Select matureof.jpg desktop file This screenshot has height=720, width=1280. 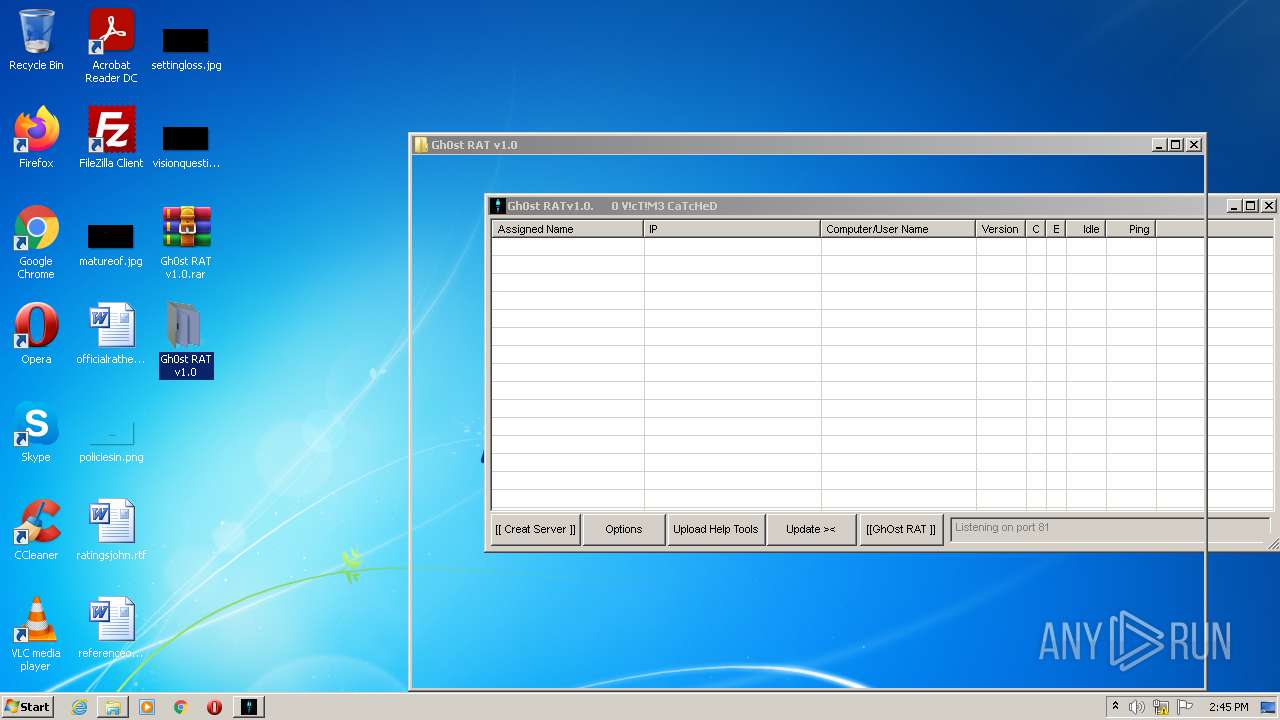[111, 244]
